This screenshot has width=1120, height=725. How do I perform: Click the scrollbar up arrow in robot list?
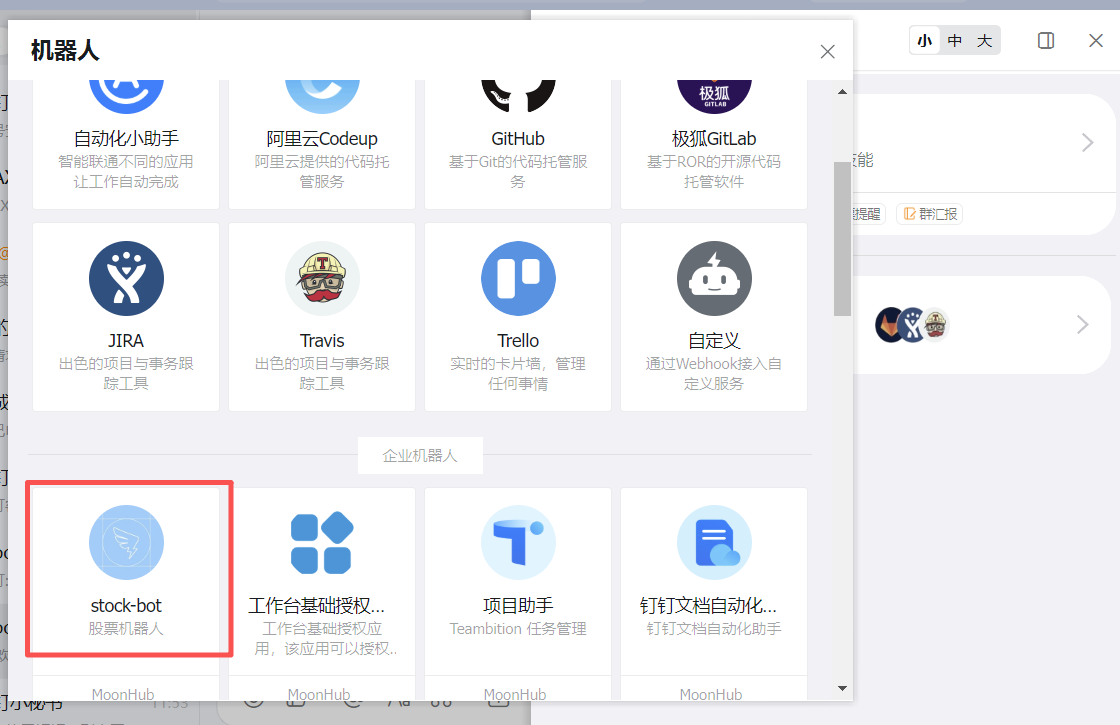point(842,91)
